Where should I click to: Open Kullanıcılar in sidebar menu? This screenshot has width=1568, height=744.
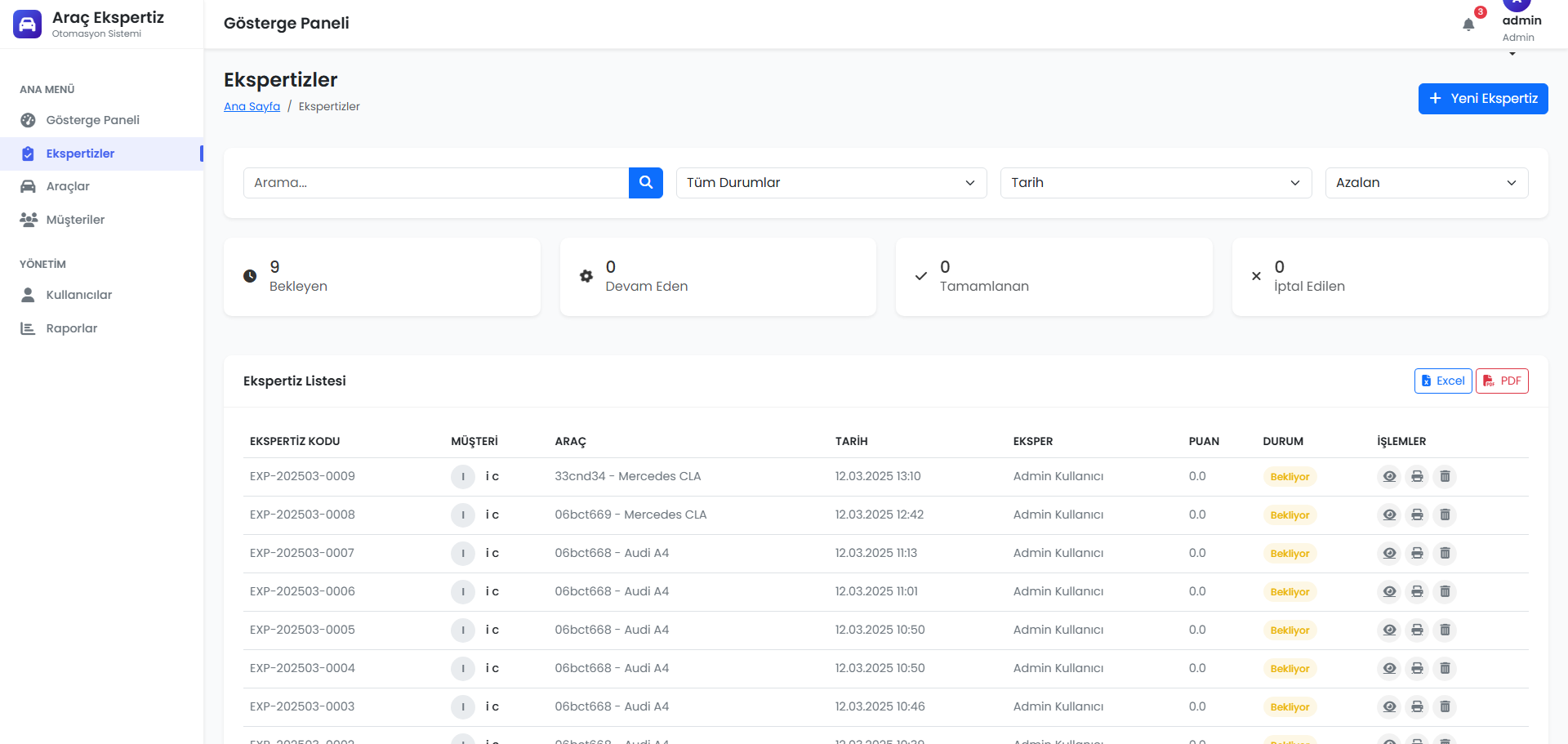[x=101, y=296]
